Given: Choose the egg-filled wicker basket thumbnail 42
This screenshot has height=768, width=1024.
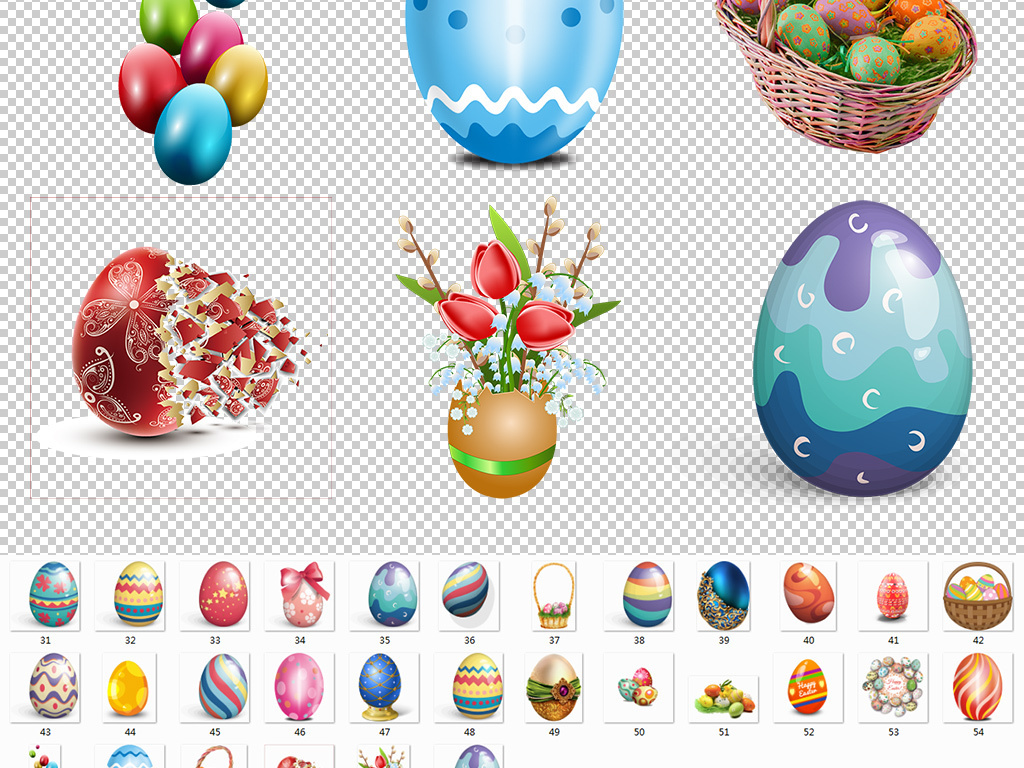Looking at the screenshot, I should pos(977,594).
